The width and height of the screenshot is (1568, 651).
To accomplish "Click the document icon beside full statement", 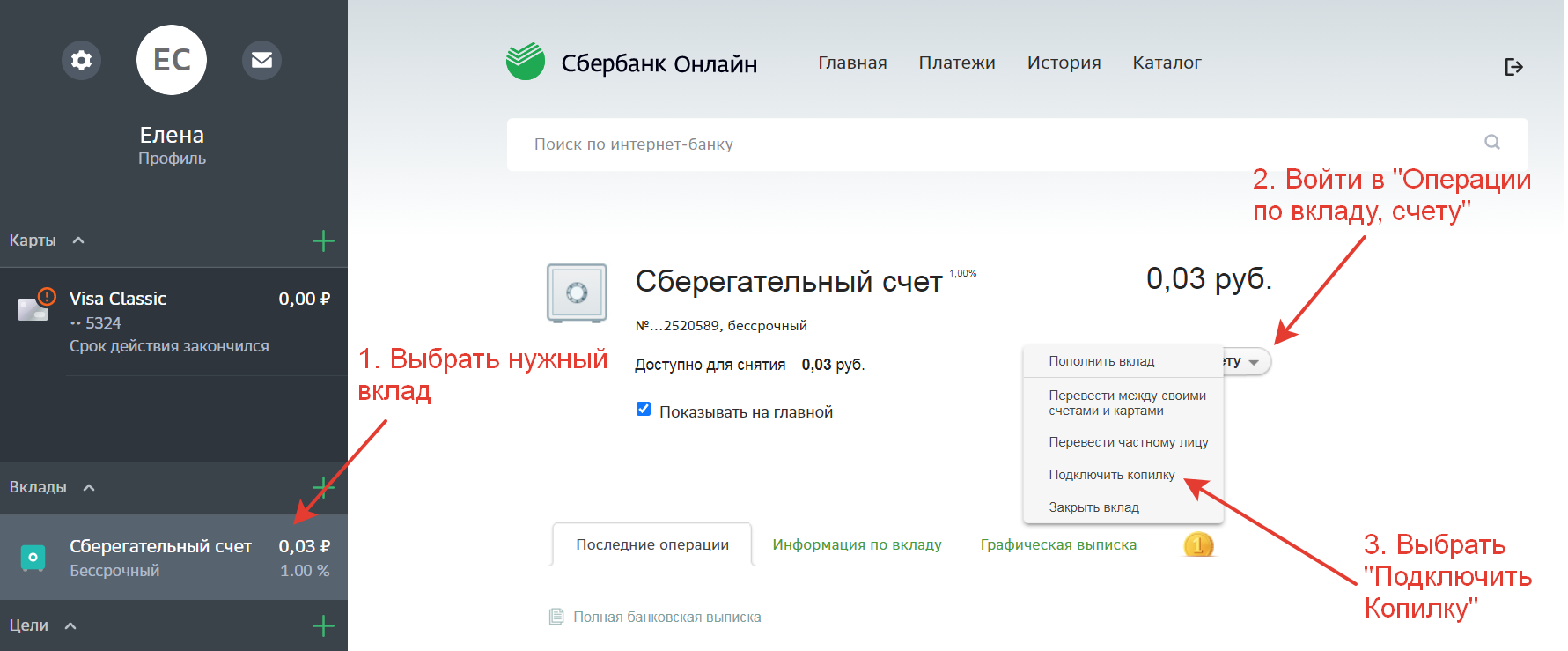I will (556, 617).
